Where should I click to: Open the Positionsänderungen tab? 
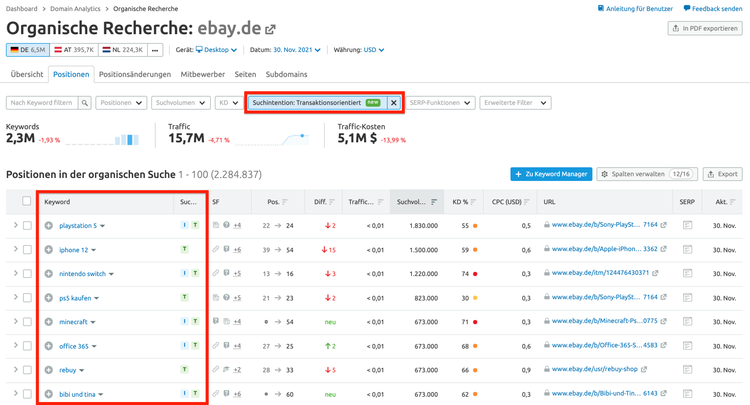(x=135, y=74)
